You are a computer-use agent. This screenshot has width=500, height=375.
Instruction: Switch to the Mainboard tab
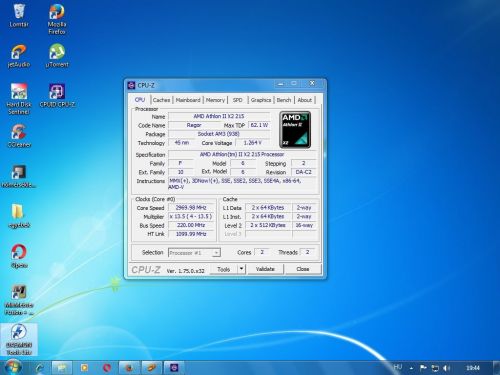pyautogui.click(x=188, y=100)
